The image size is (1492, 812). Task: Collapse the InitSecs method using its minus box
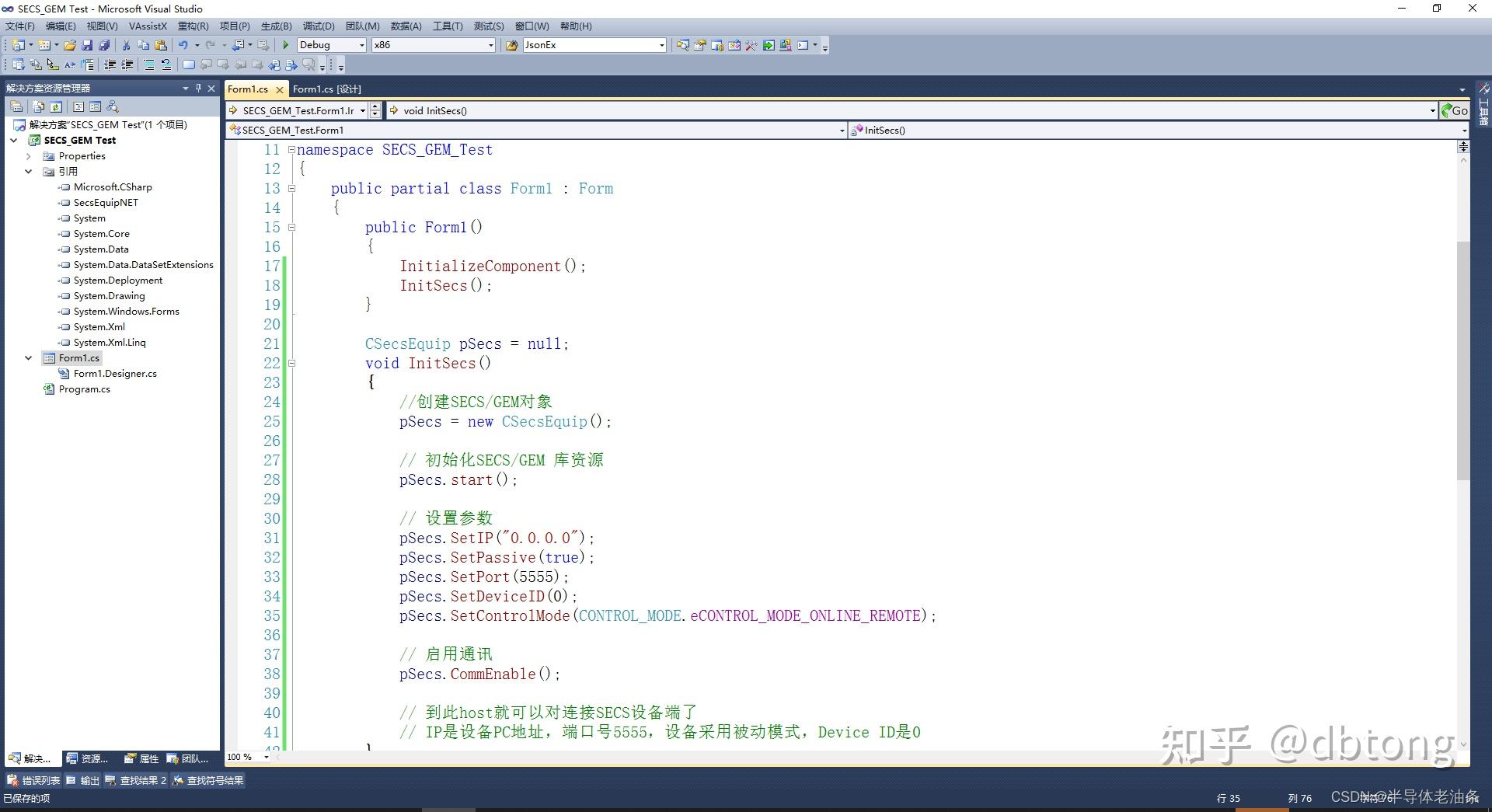click(292, 363)
